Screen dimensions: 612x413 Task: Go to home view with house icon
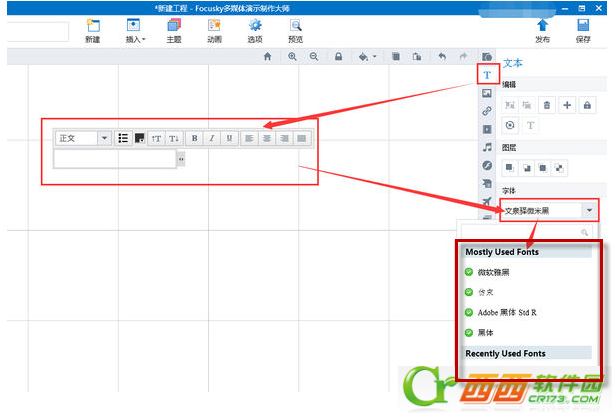(267, 57)
